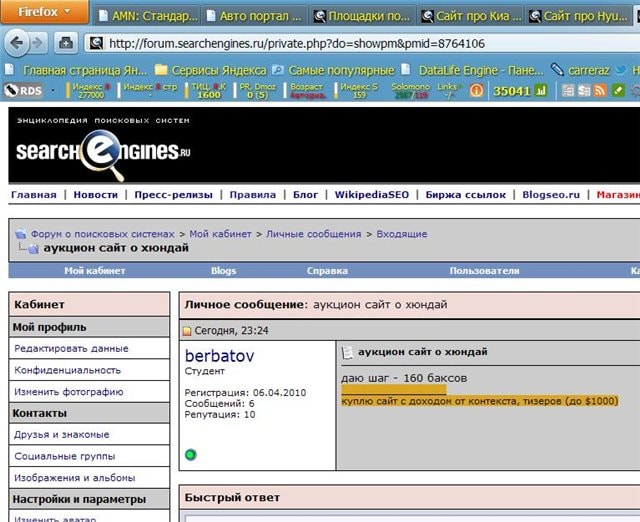Switch to the AMN: Стандар... tab
640x522 pixels.
click(x=147, y=16)
